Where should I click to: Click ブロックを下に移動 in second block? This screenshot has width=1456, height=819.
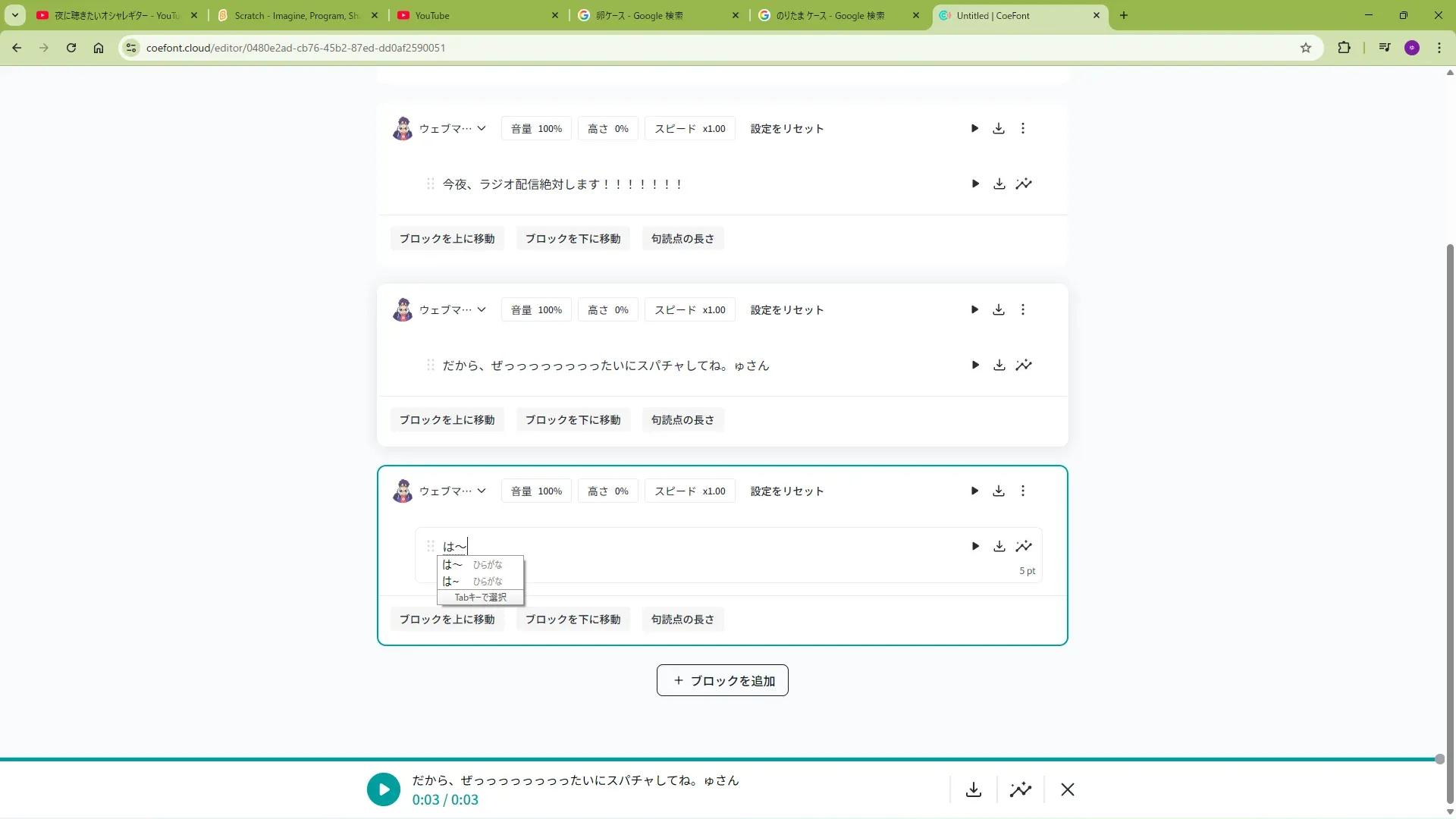(x=573, y=419)
